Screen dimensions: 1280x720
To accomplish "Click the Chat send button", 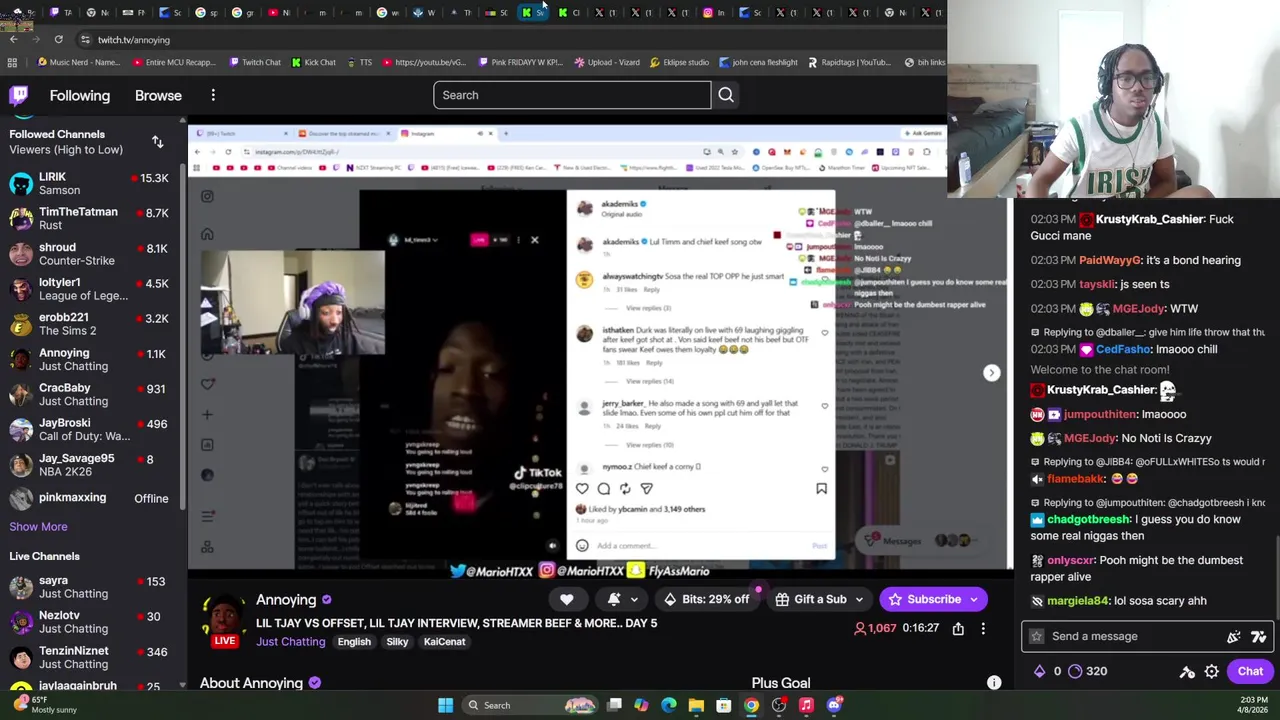I will (x=1250, y=671).
